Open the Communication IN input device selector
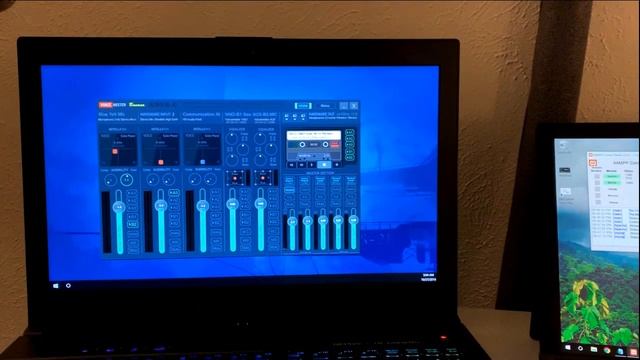 (x=202, y=116)
